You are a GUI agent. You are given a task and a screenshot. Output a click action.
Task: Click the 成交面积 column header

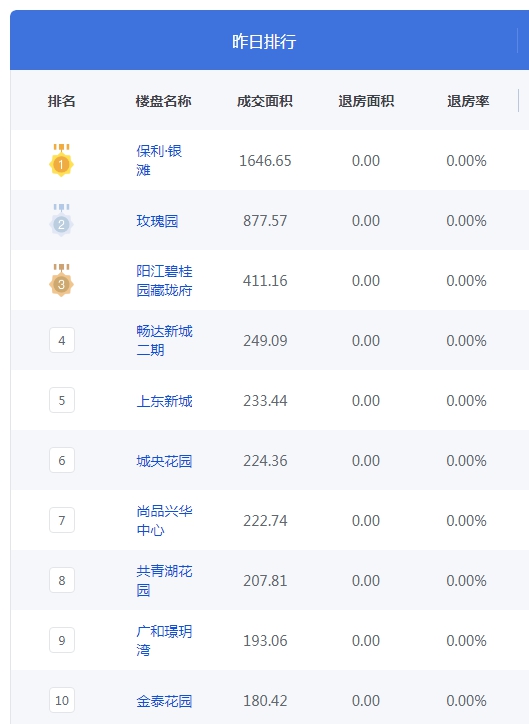pos(264,101)
